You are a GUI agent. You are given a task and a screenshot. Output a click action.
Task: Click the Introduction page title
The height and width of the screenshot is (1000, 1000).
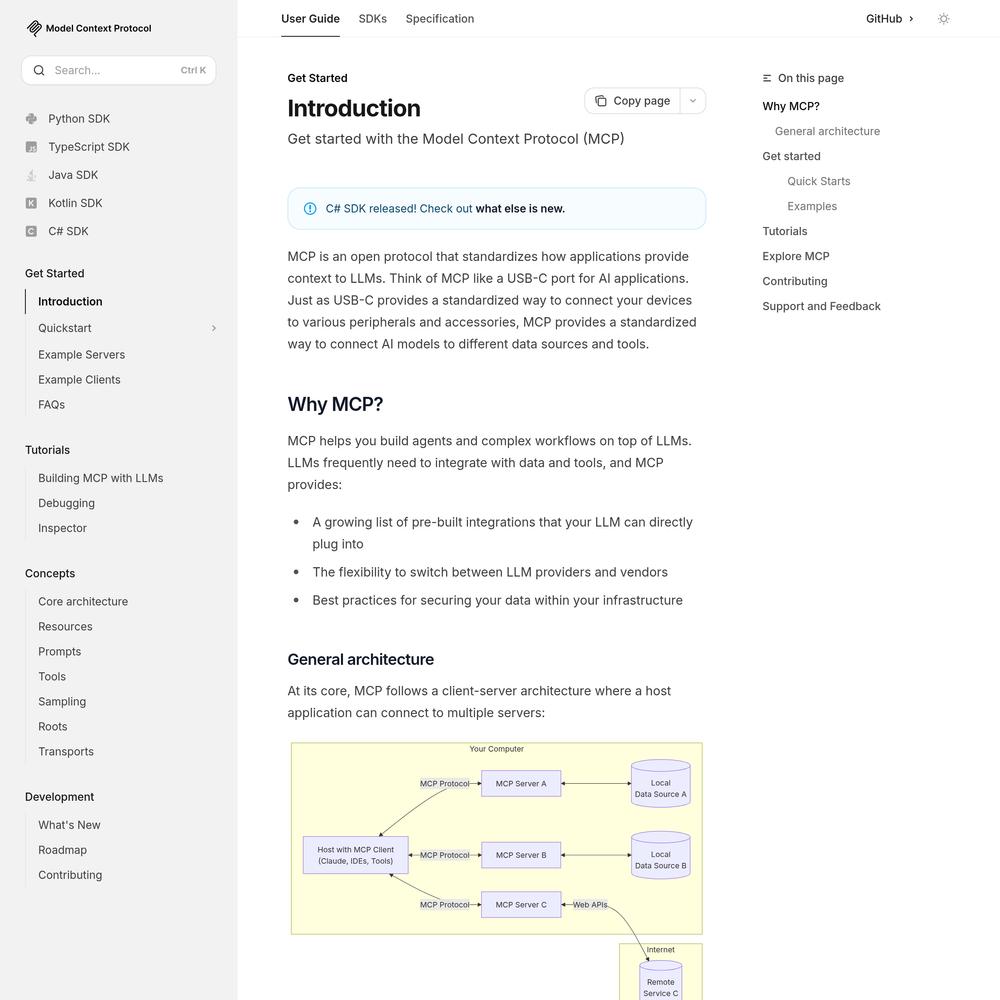click(354, 108)
